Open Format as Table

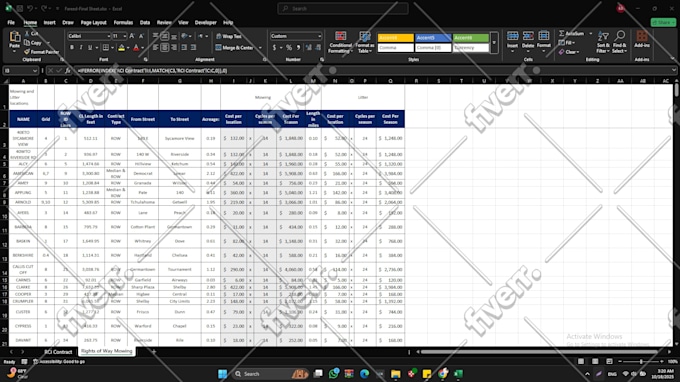point(365,42)
